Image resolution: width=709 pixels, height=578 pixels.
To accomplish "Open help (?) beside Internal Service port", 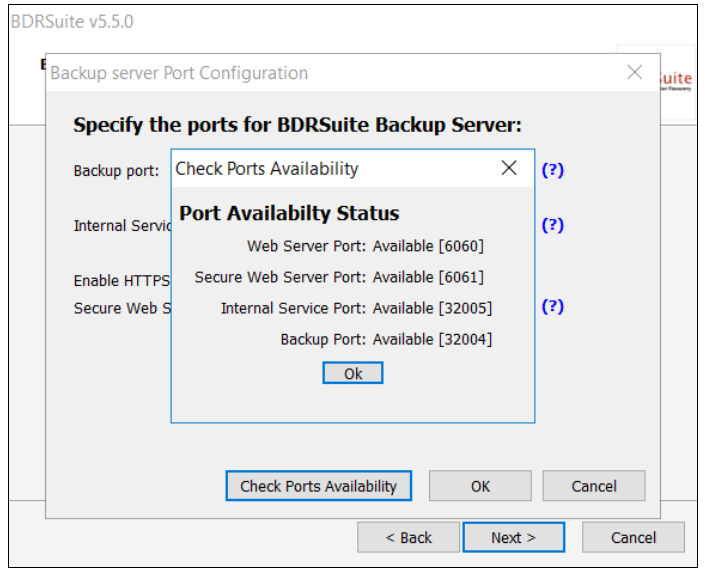I will tap(553, 225).
